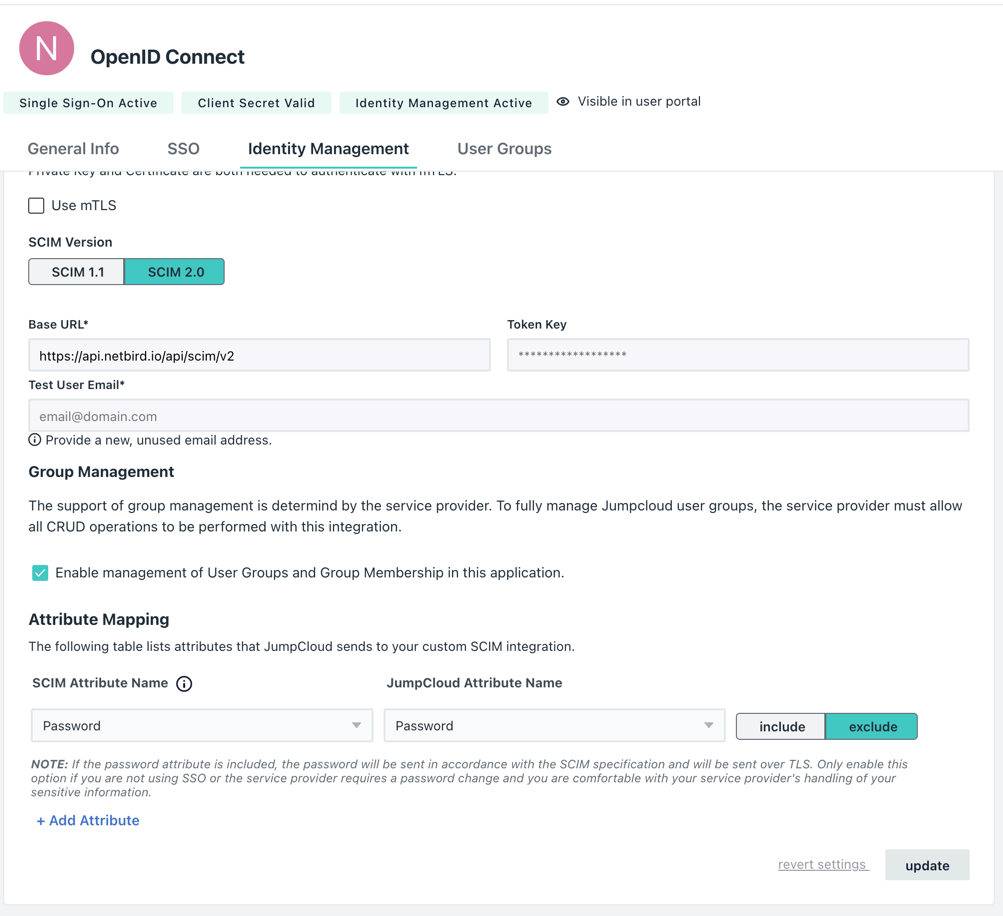Click the update button

[926, 864]
